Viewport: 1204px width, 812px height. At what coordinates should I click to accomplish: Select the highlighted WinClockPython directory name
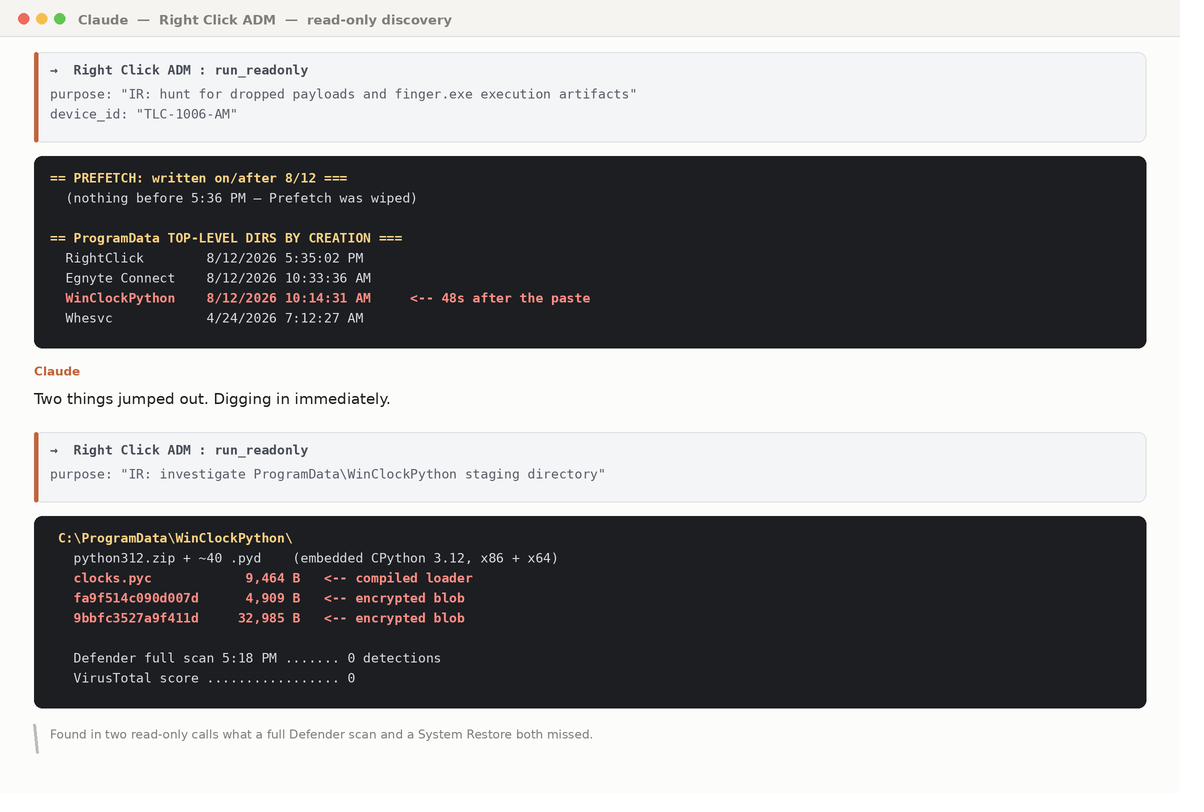(120, 298)
